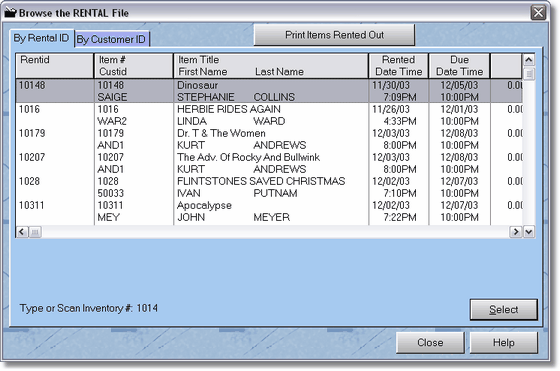Click the Item # Custid column header
The image size is (560, 371).
(134, 66)
